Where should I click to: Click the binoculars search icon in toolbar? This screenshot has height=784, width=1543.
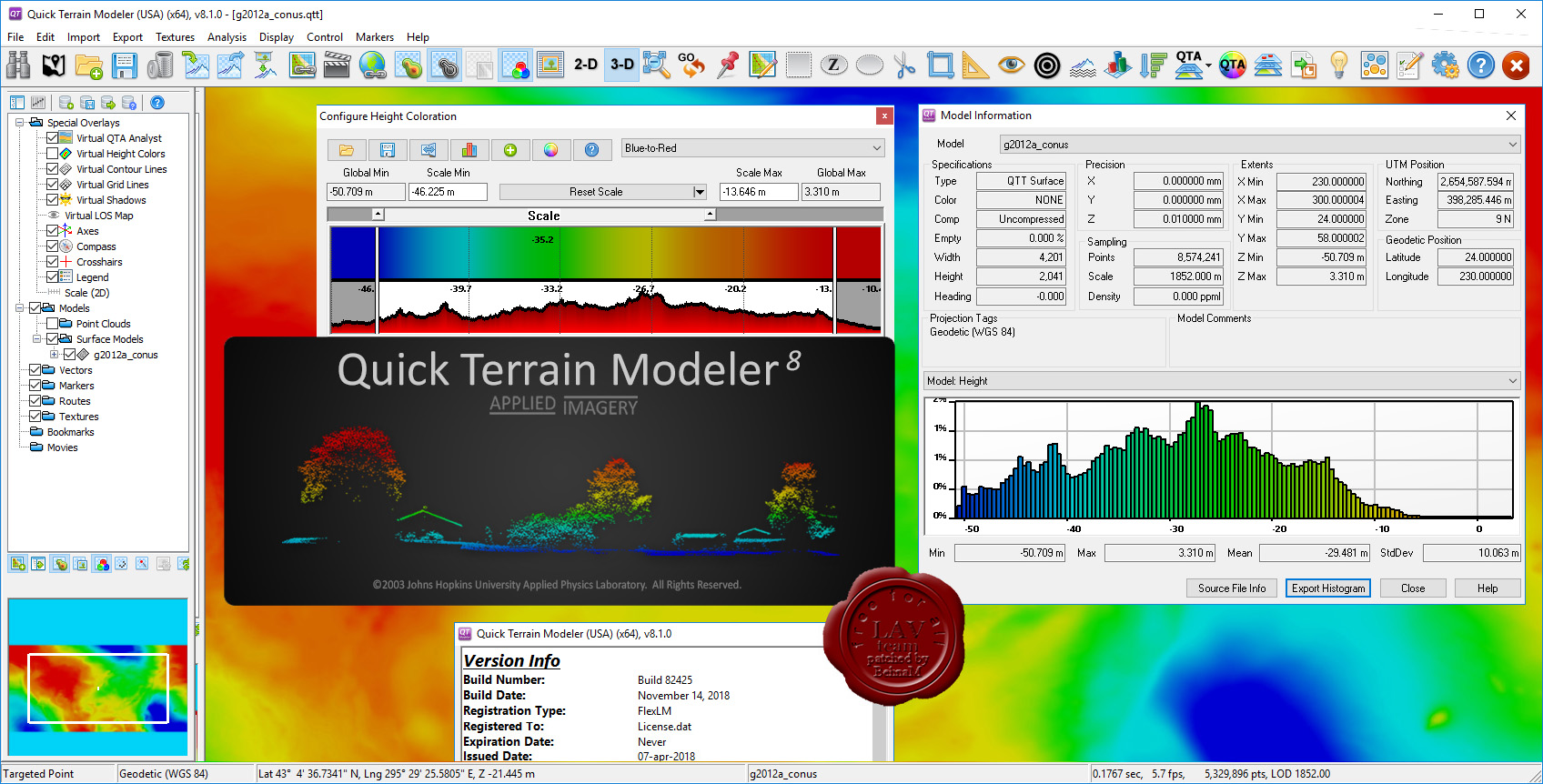pos(18,65)
